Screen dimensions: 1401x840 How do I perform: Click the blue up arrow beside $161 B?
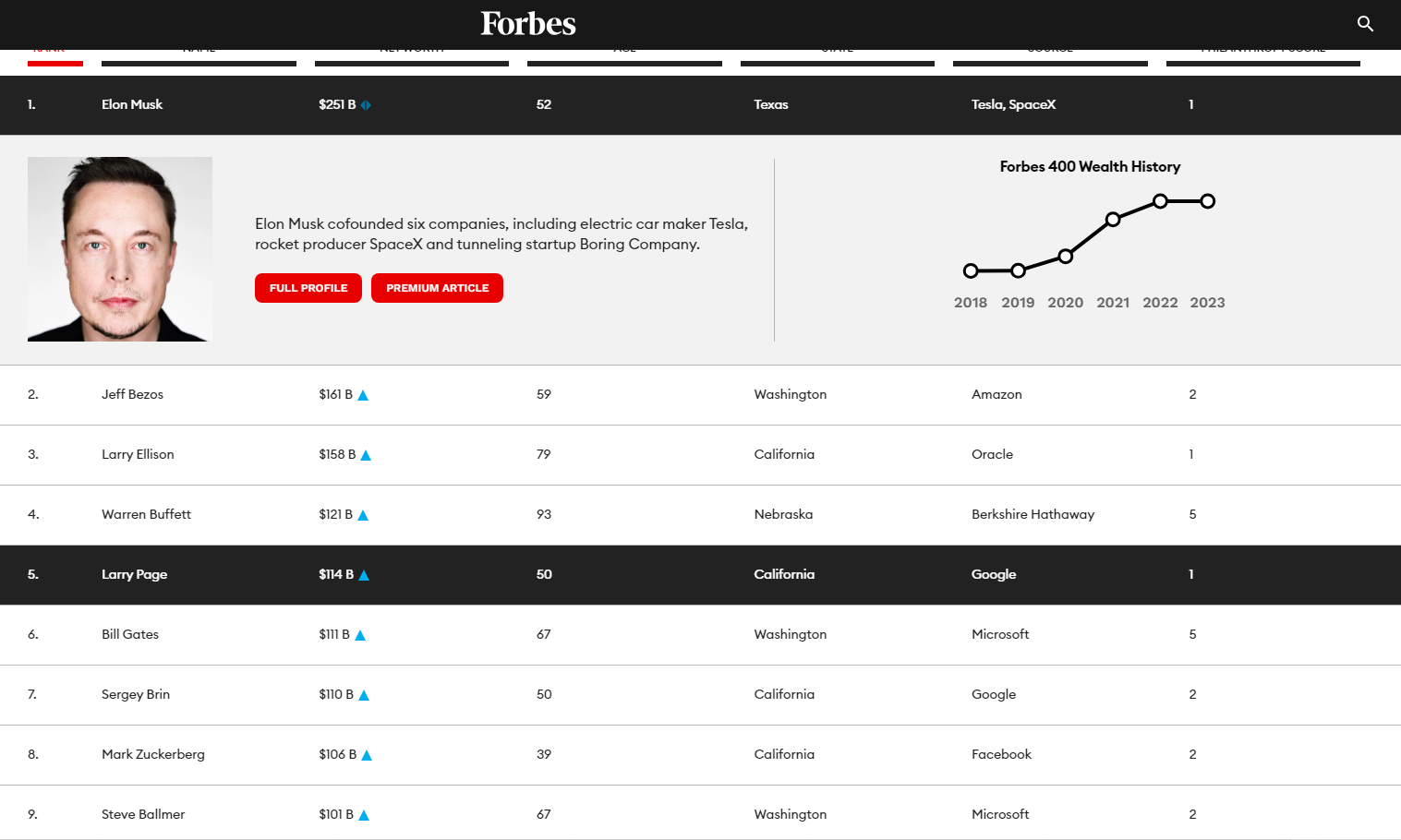363,395
